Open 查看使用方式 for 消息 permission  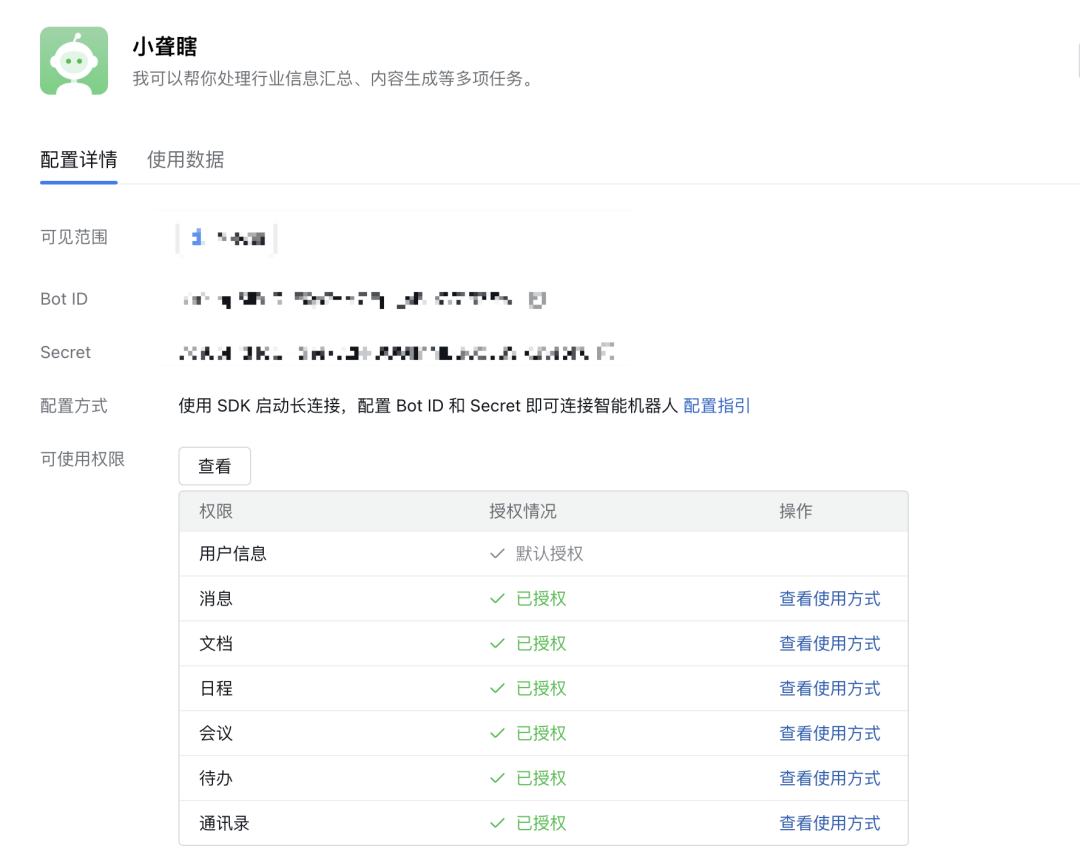pyautogui.click(x=830, y=598)
